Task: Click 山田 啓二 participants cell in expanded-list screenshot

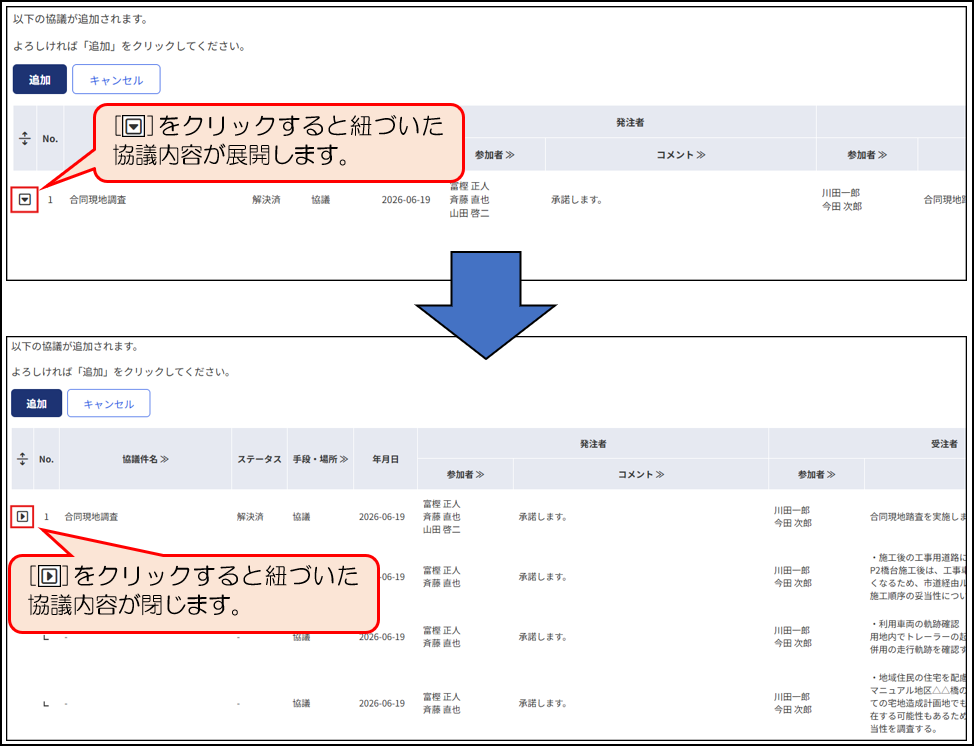Action: 442,517
